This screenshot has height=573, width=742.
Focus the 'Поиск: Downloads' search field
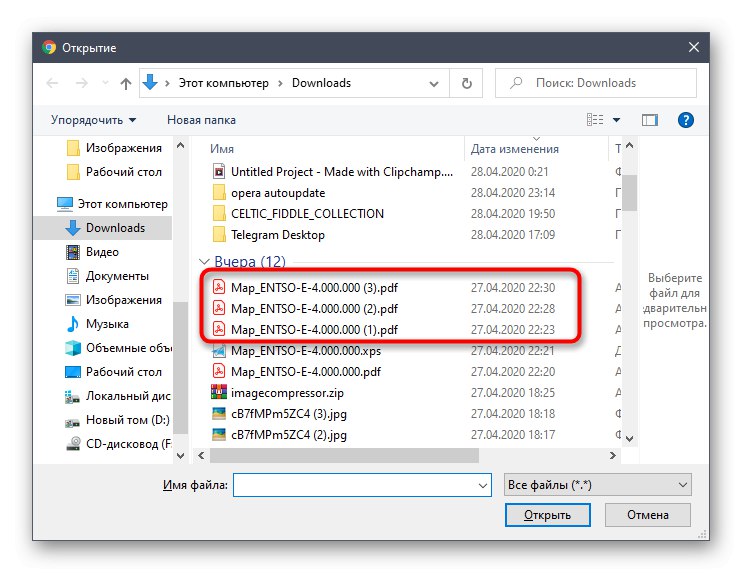pyautogui.click(x=596, y=83)
